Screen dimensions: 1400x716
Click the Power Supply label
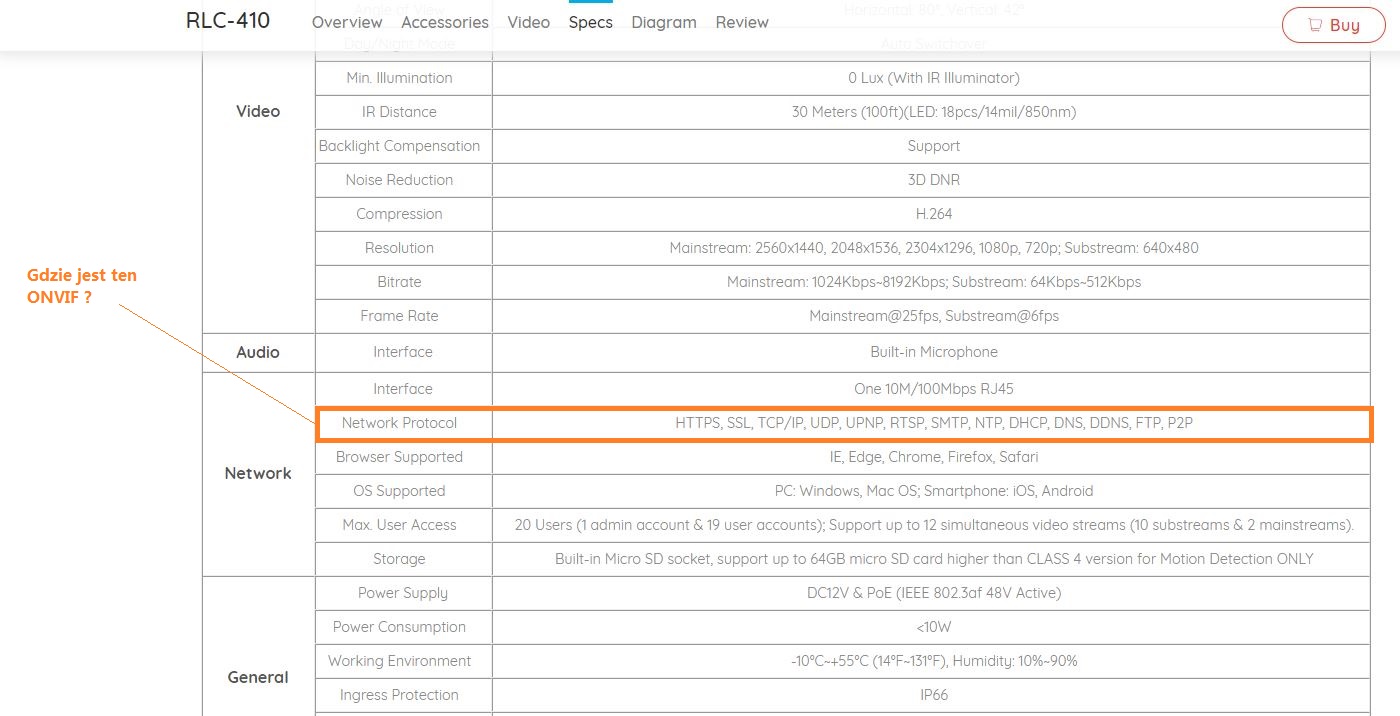pos(403,593)
